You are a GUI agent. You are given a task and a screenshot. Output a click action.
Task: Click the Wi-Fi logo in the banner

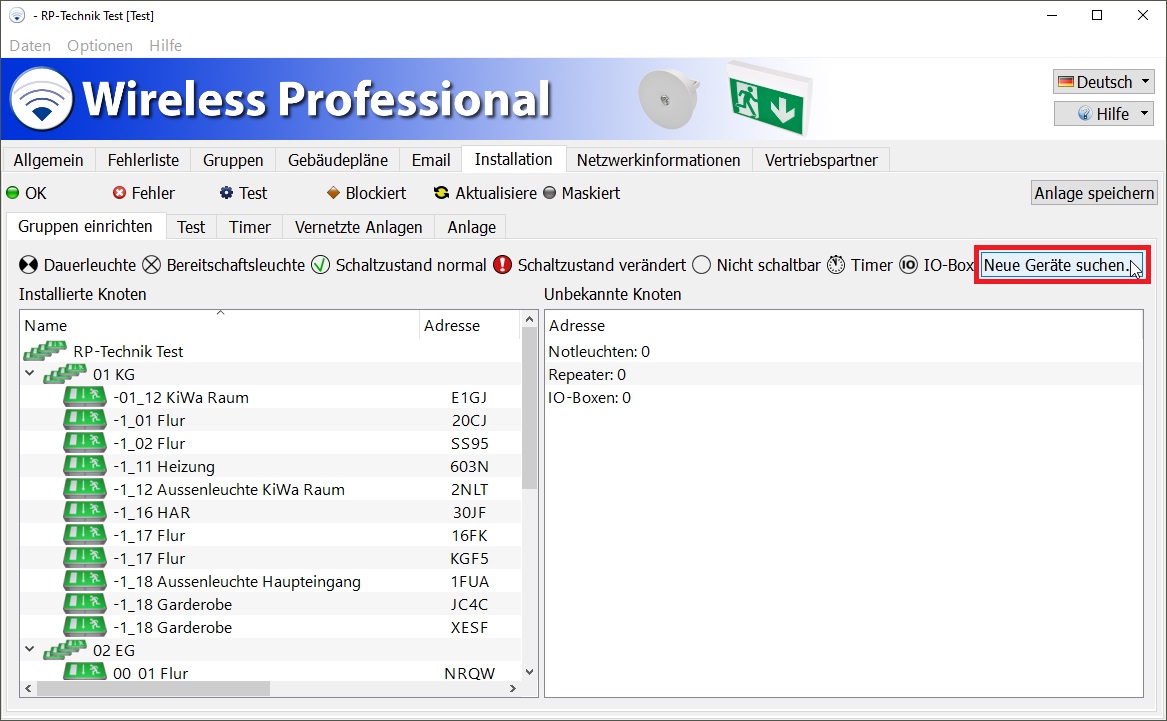click(42, 99)
